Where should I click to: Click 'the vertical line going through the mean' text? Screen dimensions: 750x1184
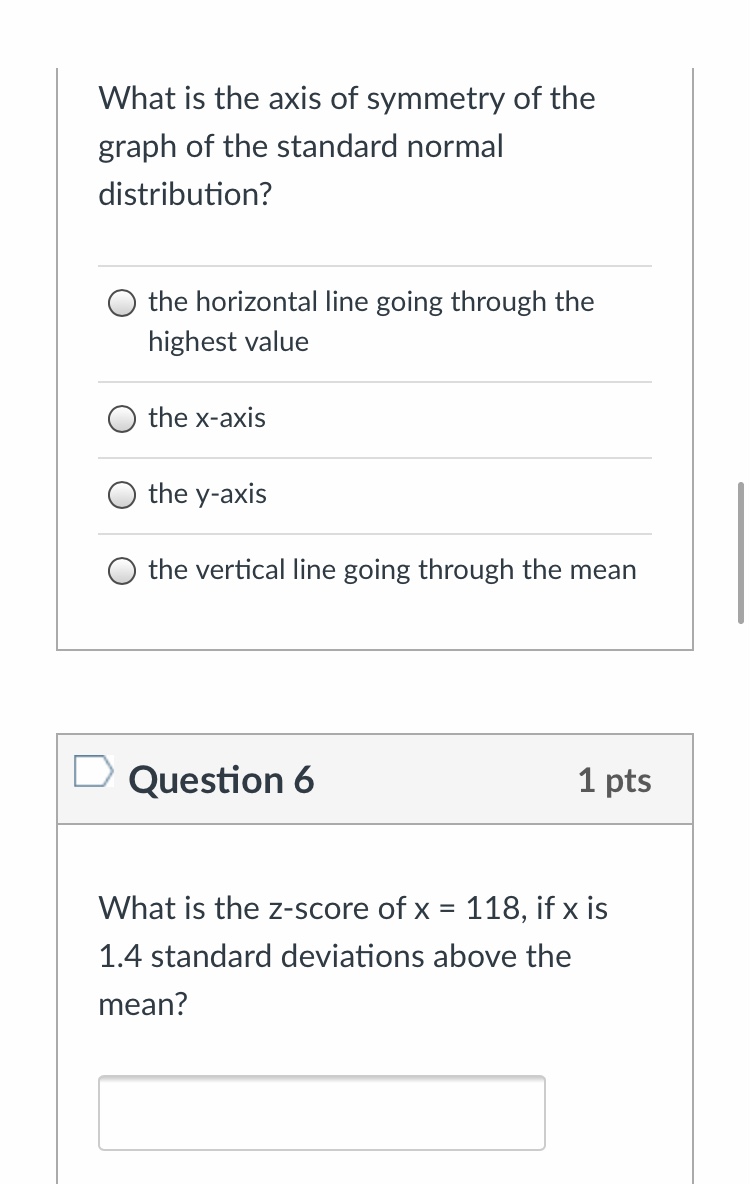click(x=392, y=570)
